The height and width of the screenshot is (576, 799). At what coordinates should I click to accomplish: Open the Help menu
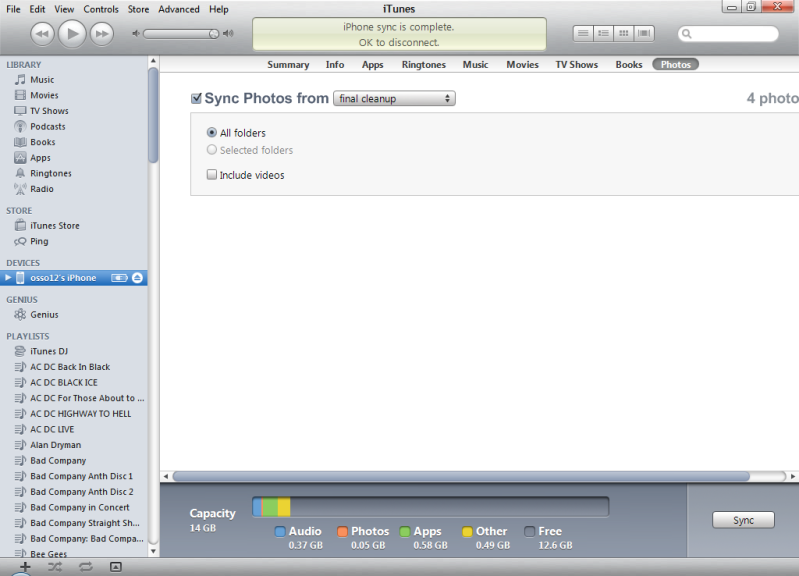[219, 9]
